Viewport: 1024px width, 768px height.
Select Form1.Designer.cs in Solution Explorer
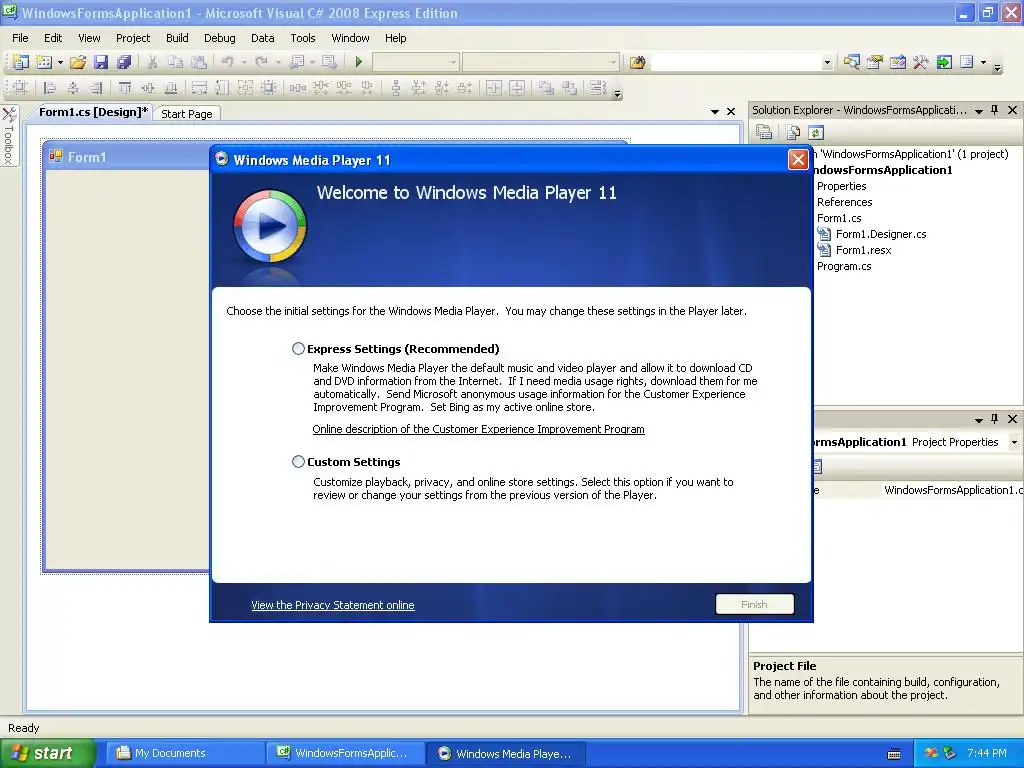point(880,234)
